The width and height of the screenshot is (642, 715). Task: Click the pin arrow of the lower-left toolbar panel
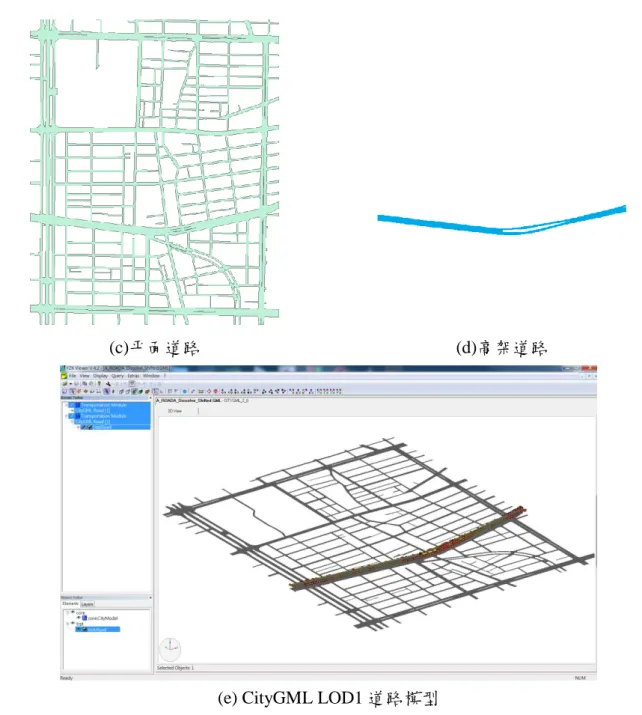(x=150, y=597)
